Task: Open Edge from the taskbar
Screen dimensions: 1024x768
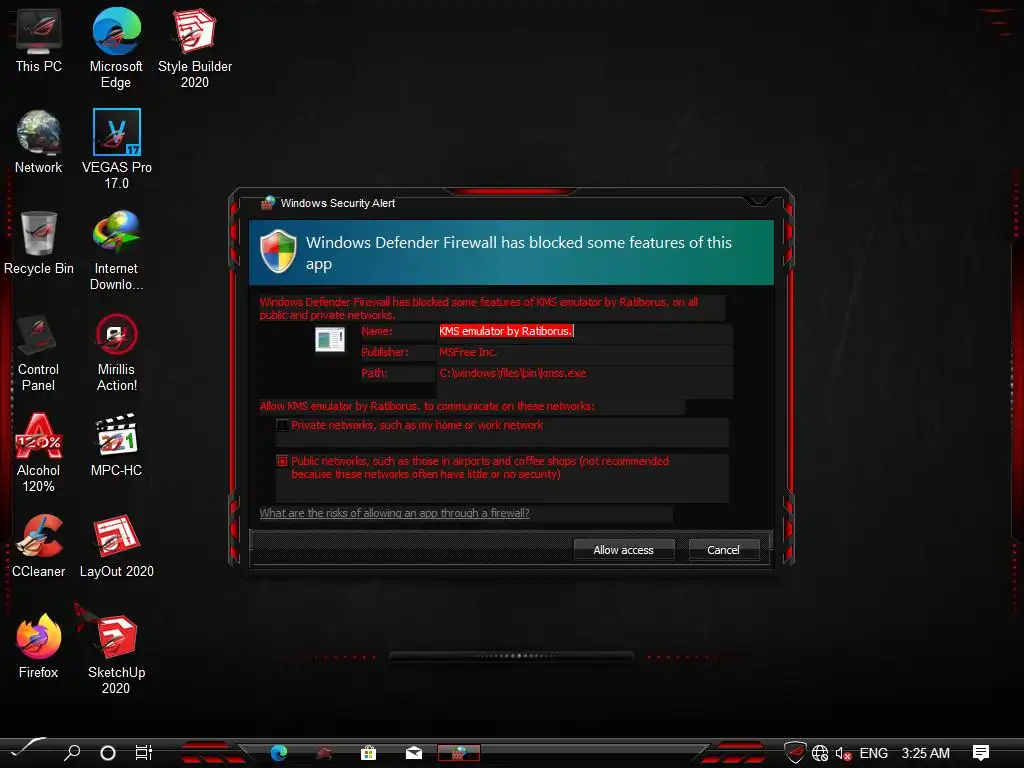Action: coord(279,753)
